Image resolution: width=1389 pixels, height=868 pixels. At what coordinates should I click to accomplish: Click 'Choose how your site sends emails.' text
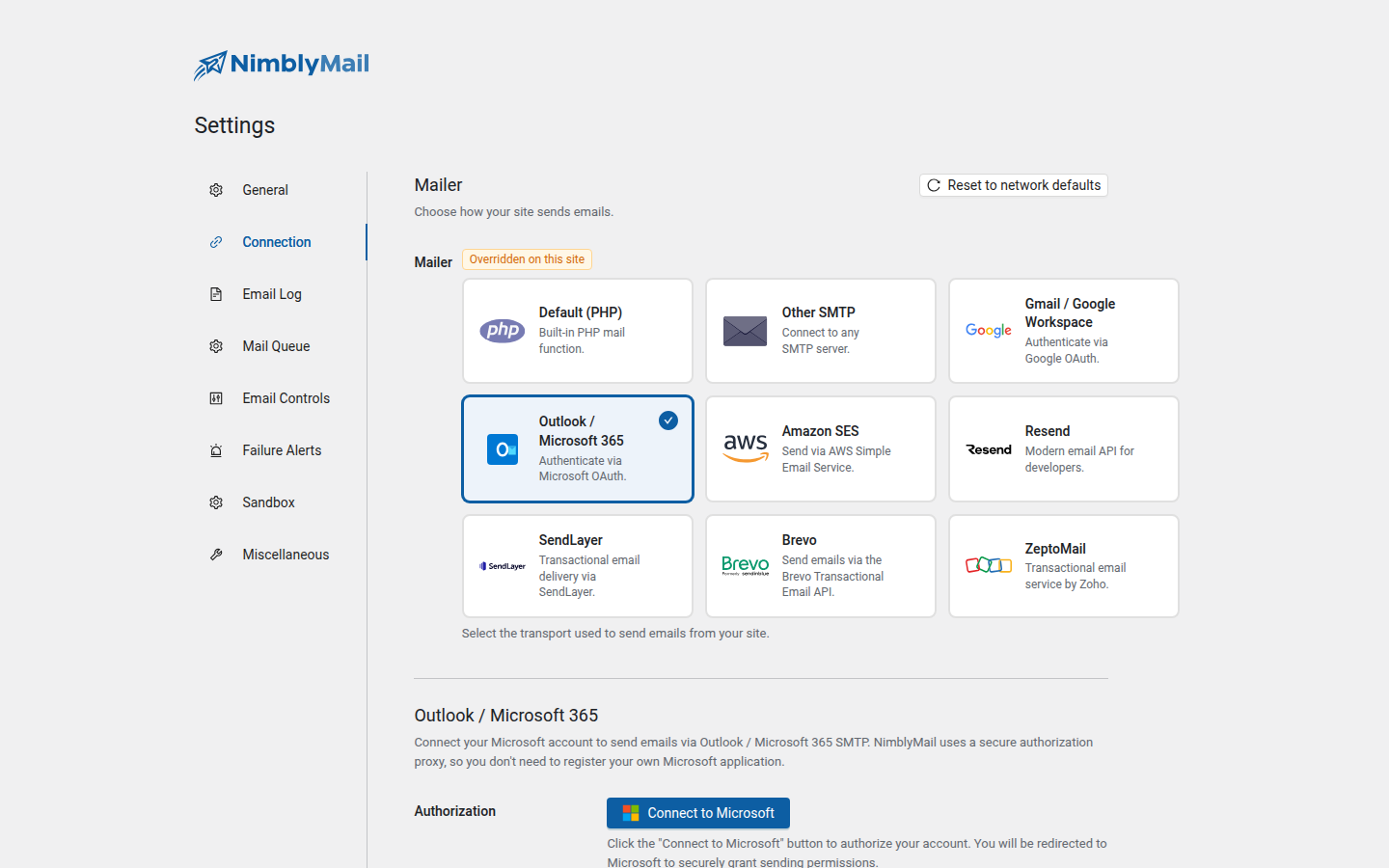(514, 212)
